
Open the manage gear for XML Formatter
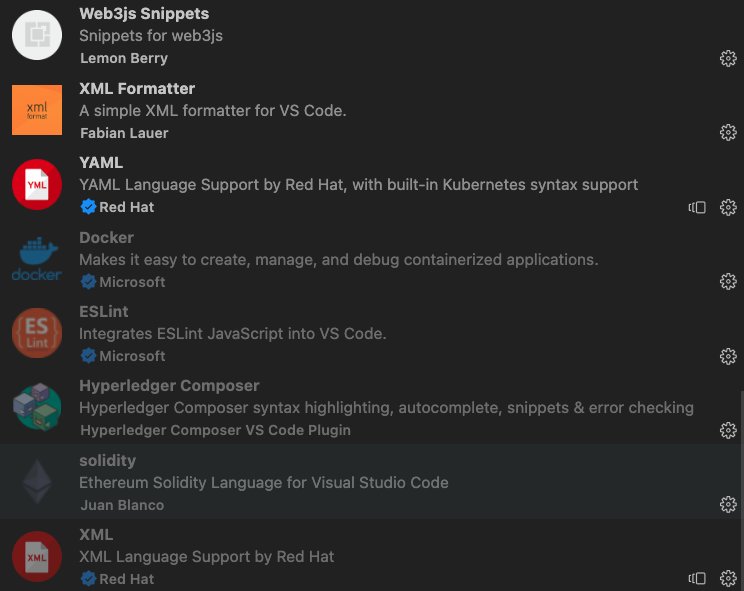(x=728, y=132)
